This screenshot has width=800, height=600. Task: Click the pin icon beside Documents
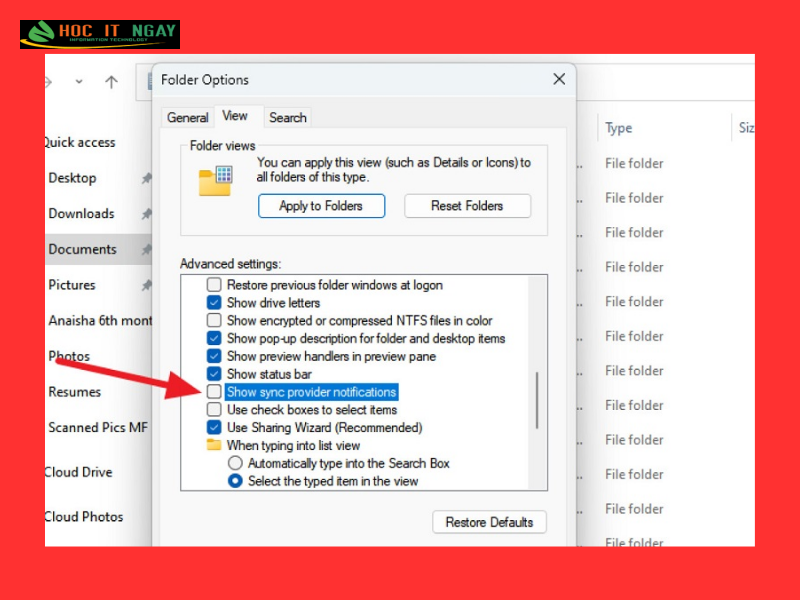tap(147, 249)
